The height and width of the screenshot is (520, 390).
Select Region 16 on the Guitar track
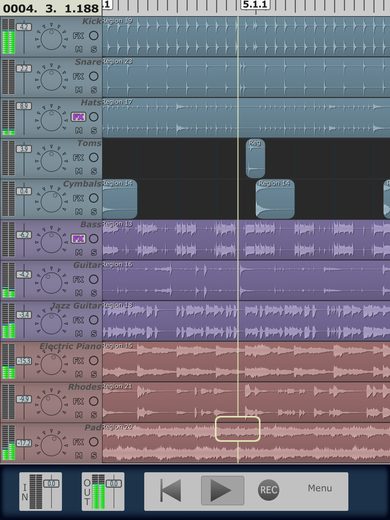[246, 280]
